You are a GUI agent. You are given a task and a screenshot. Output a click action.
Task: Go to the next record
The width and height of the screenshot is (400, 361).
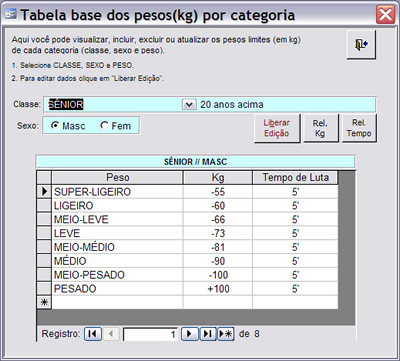pyautogui.click(x=190, y=334)
